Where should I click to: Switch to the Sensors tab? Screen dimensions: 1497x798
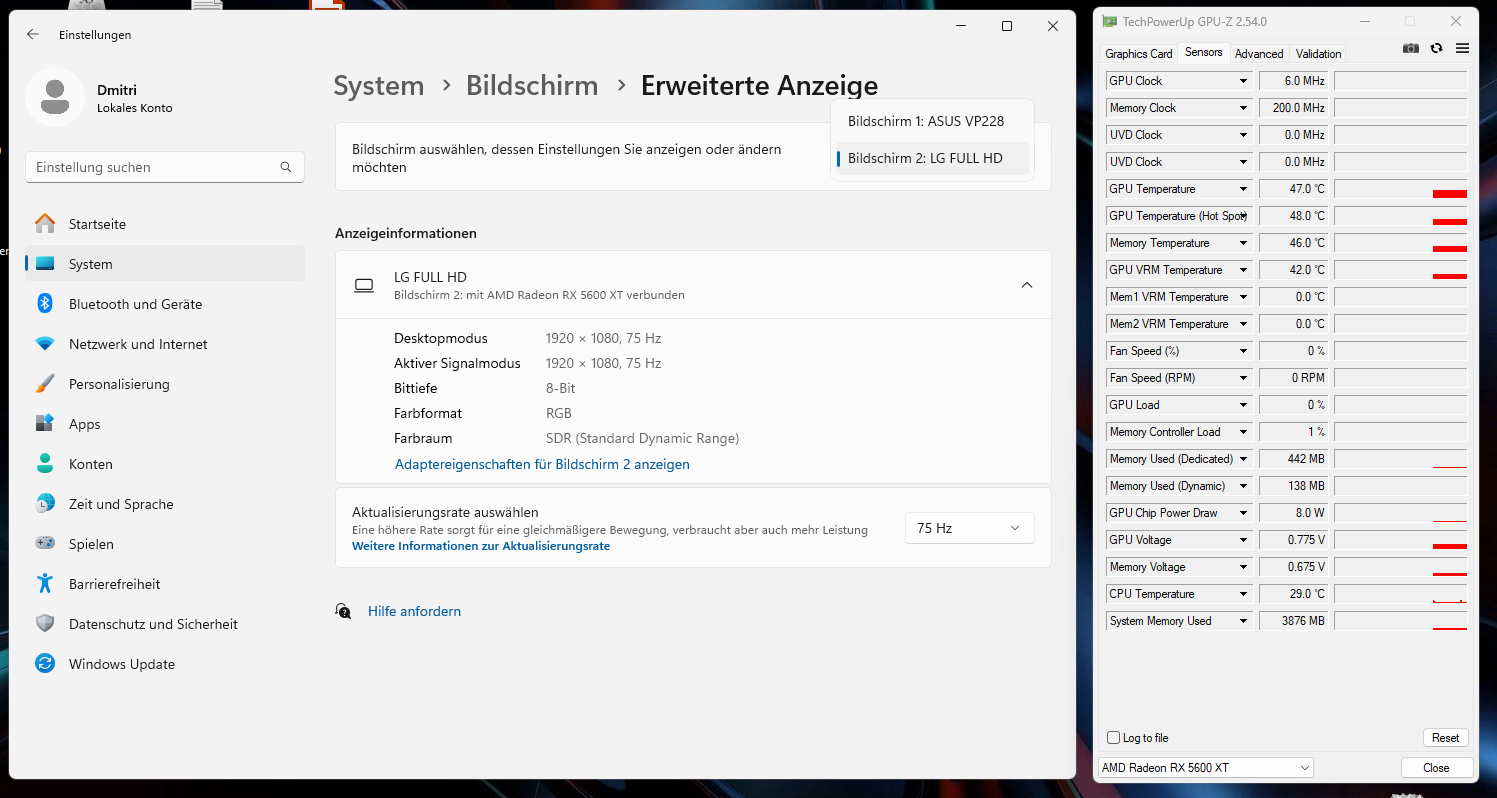tap(1203, 52)
